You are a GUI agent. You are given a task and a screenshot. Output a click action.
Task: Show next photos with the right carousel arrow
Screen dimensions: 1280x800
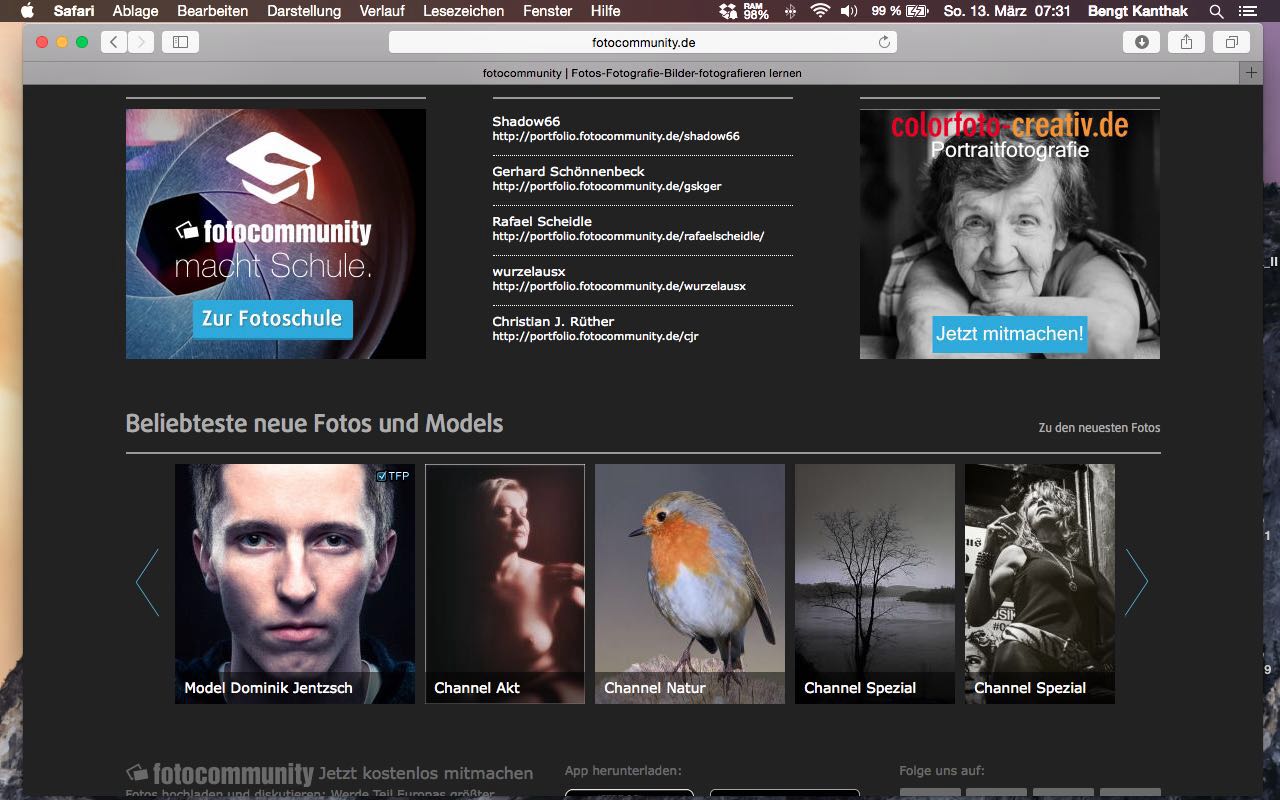point(1137,582)
